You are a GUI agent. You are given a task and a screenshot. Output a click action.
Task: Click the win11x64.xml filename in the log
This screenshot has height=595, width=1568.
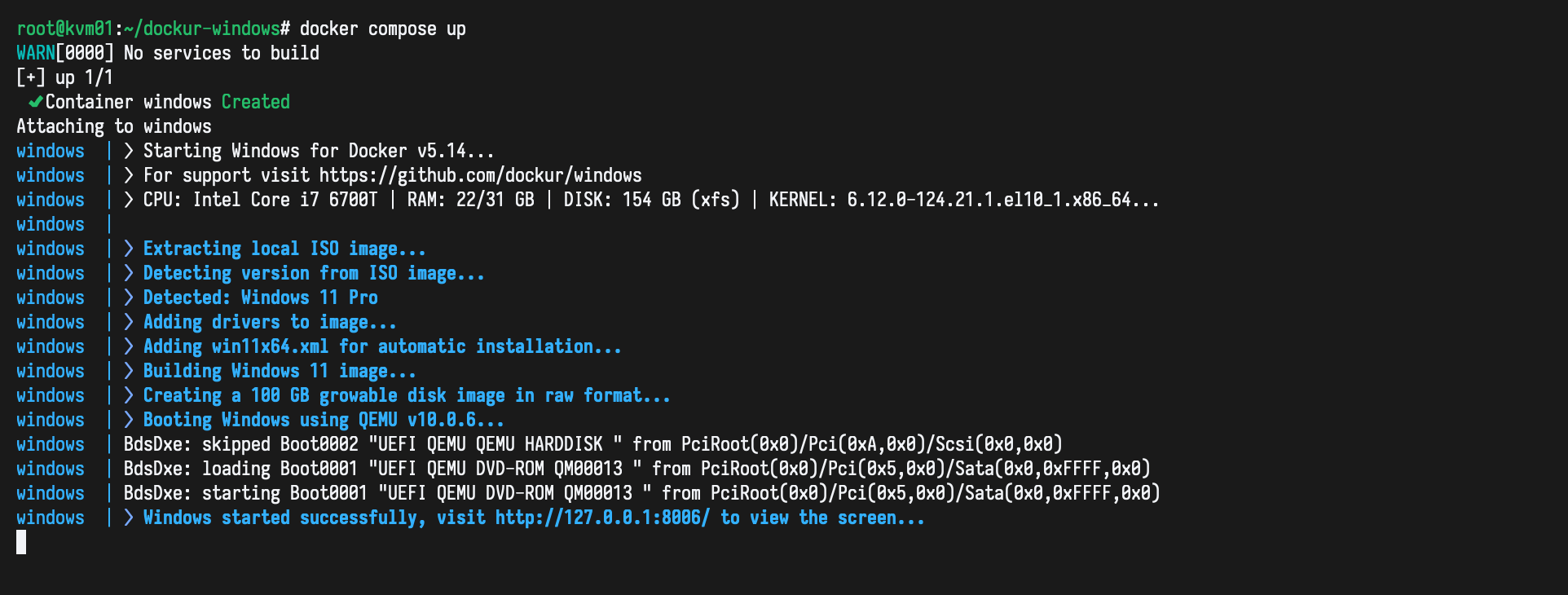point(270,346)
